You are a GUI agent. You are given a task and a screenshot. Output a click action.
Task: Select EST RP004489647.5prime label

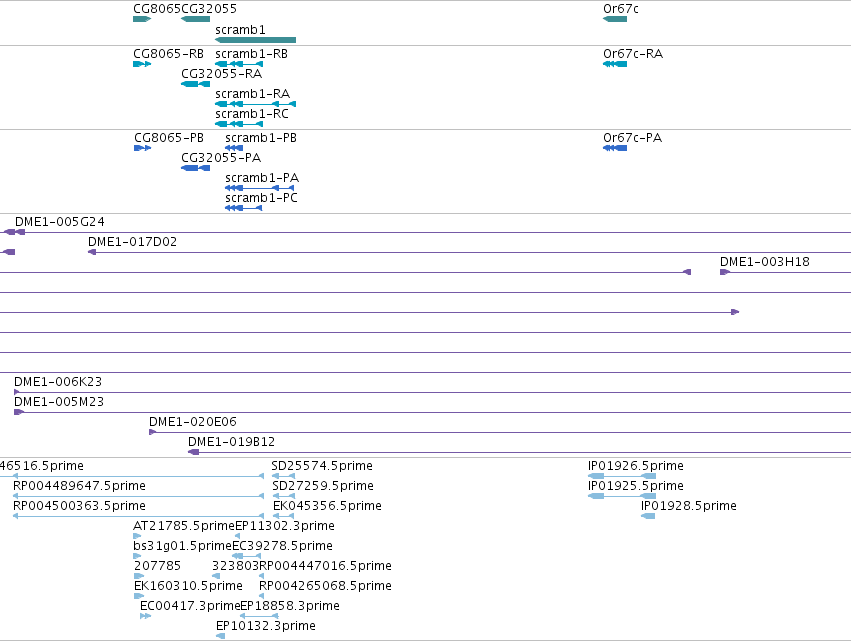(79, 486)
